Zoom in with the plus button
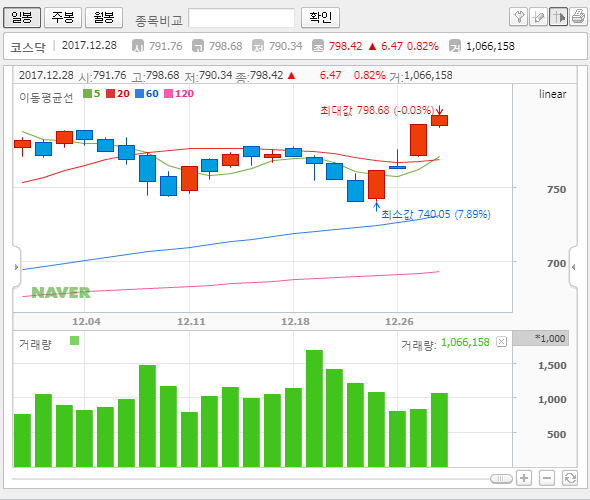Screen dimensions: 590x500 pyautogui.click(x=524, y=478)
